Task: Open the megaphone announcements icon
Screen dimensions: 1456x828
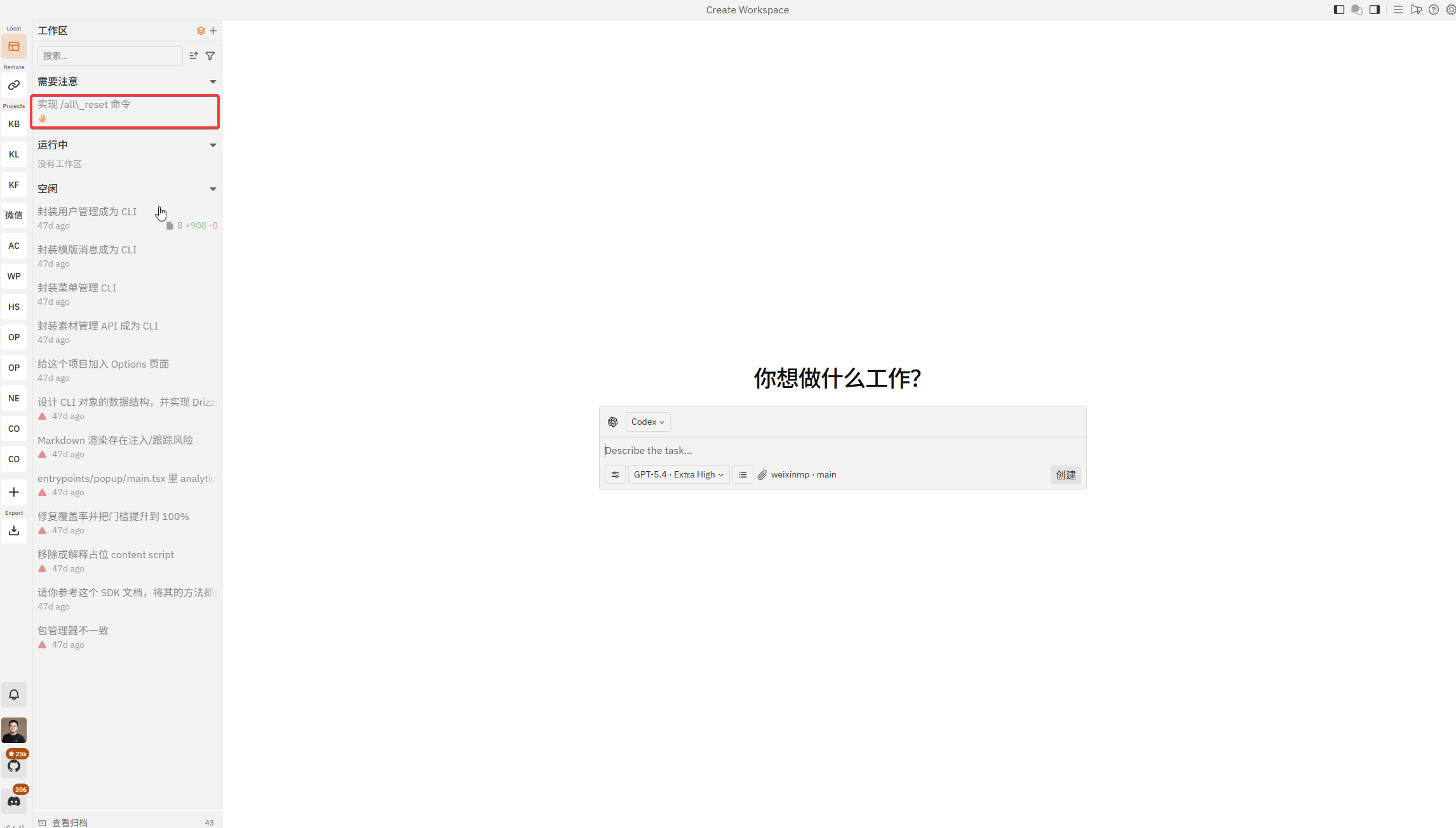Action: click(x=1416, y=10)
